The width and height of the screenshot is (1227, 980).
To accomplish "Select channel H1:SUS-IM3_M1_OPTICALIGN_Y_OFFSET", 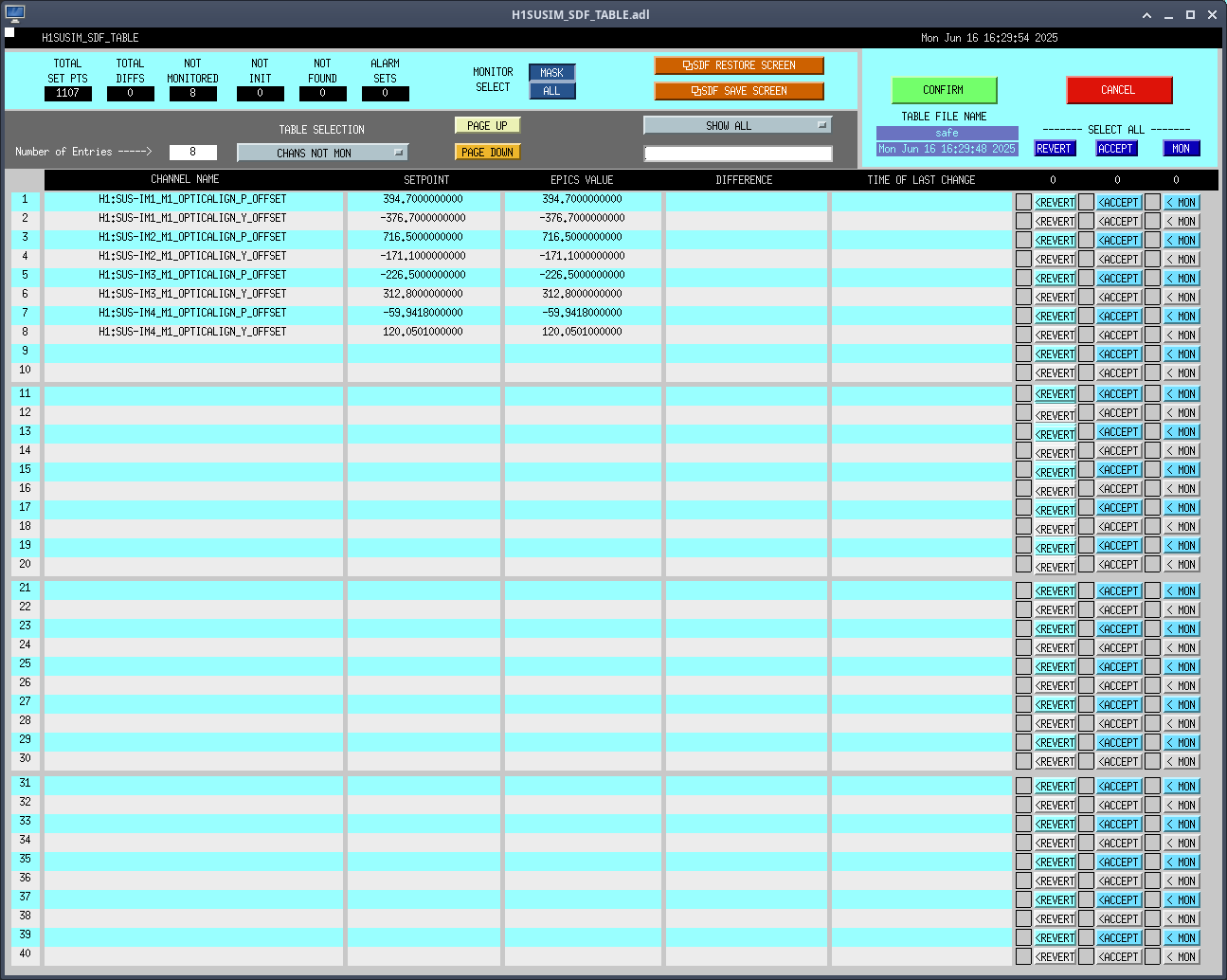I will click(x=193, y=295).
